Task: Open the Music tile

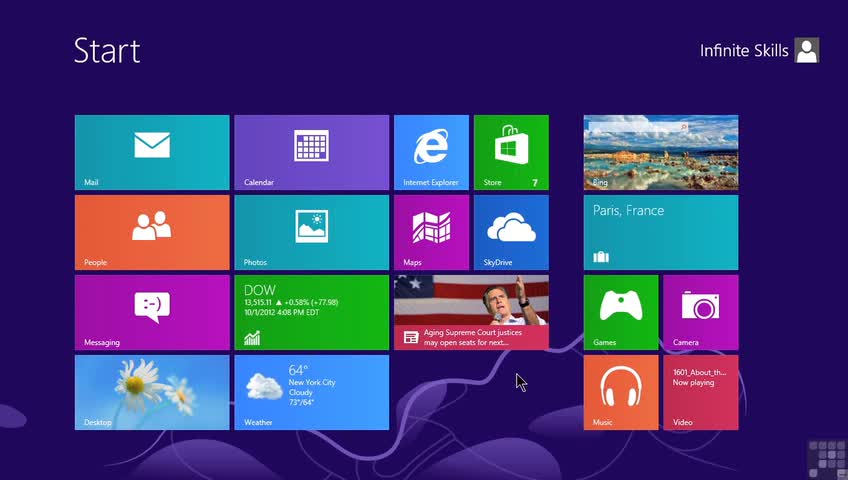Action: 621,392
